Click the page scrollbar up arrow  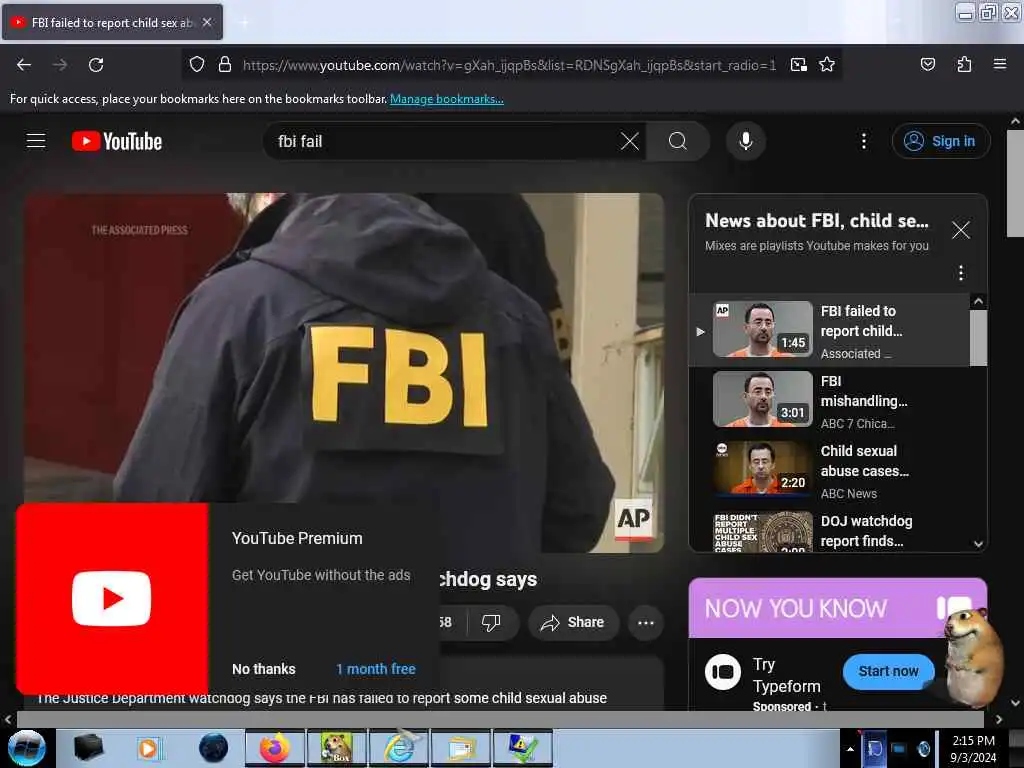pos(1016,121)
